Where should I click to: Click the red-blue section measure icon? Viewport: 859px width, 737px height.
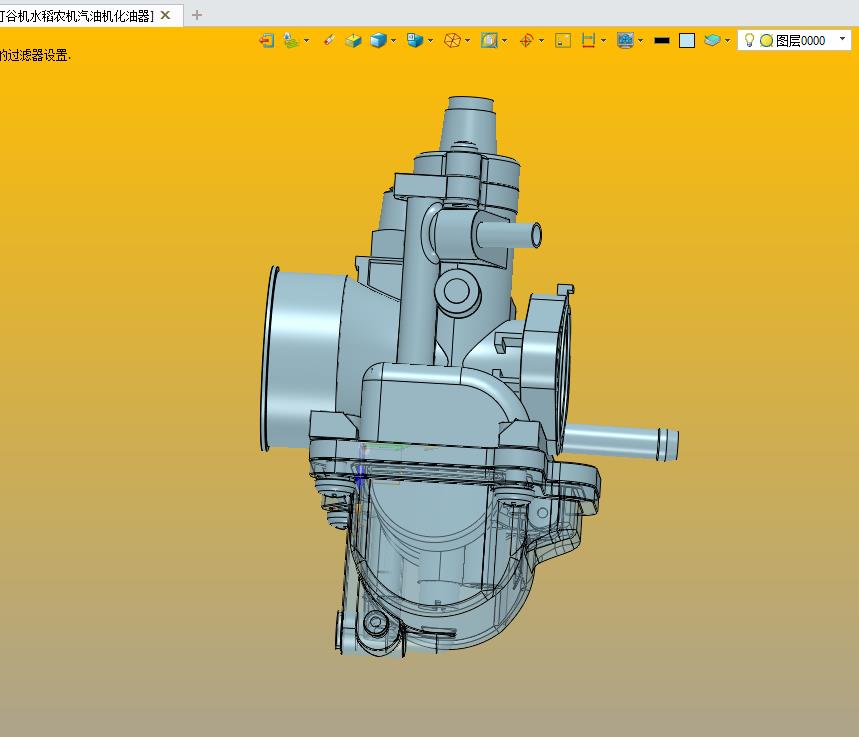[588, 40]
